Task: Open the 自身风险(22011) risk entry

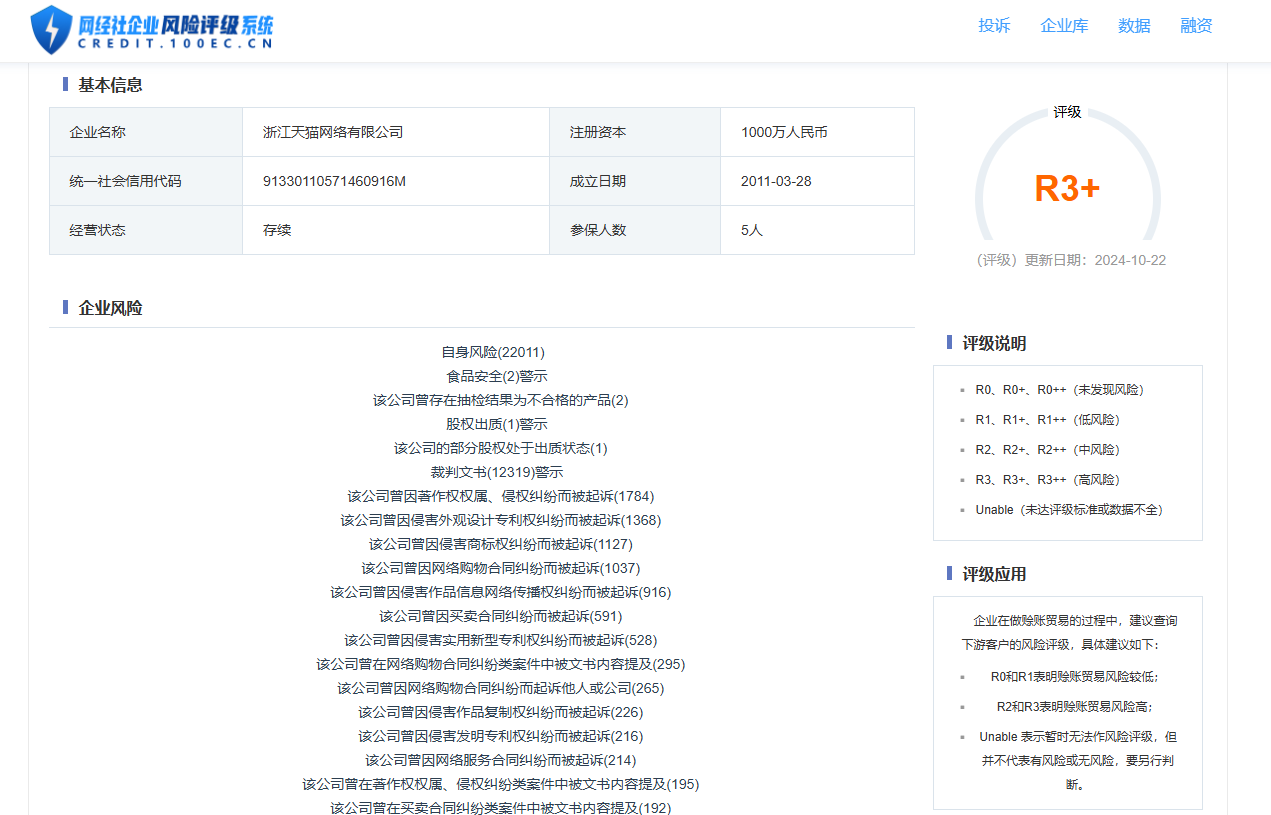Action: [x=493, y=352]
